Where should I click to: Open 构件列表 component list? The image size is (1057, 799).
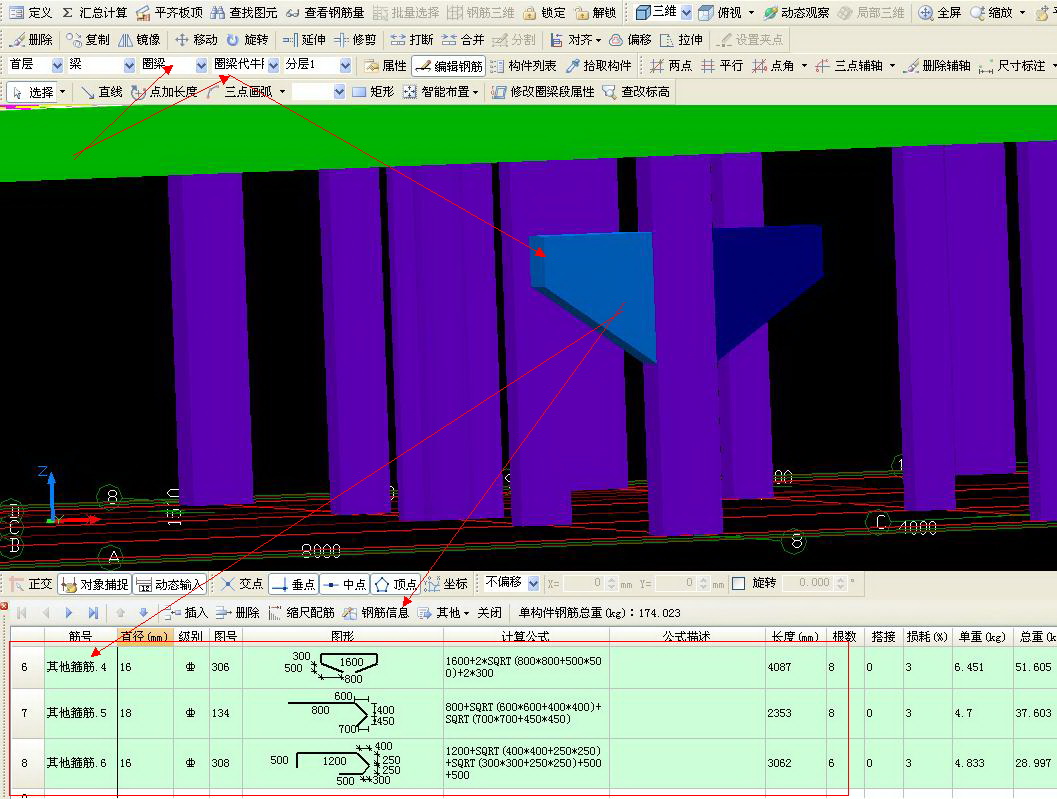click(x=523, y=65)
